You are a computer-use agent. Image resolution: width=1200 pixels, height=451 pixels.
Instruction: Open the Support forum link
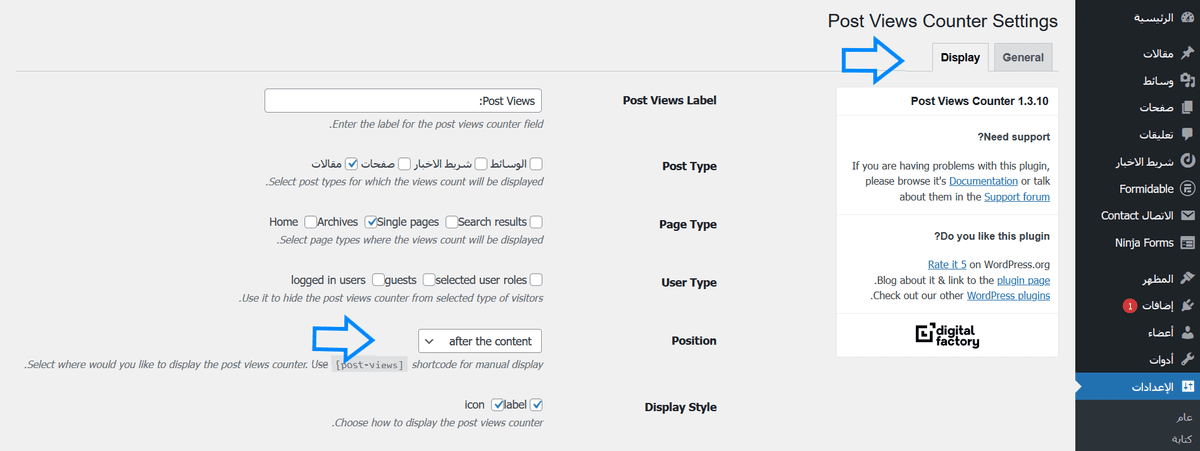click(x=1016, y=197)
